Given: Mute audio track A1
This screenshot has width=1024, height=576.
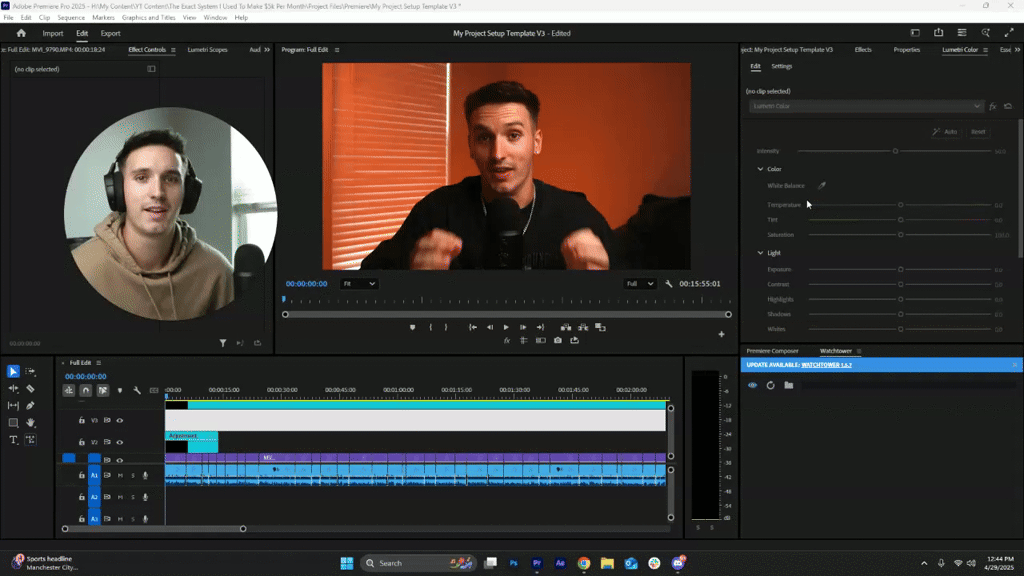Looking at the screenshot, I should (119, 476).
